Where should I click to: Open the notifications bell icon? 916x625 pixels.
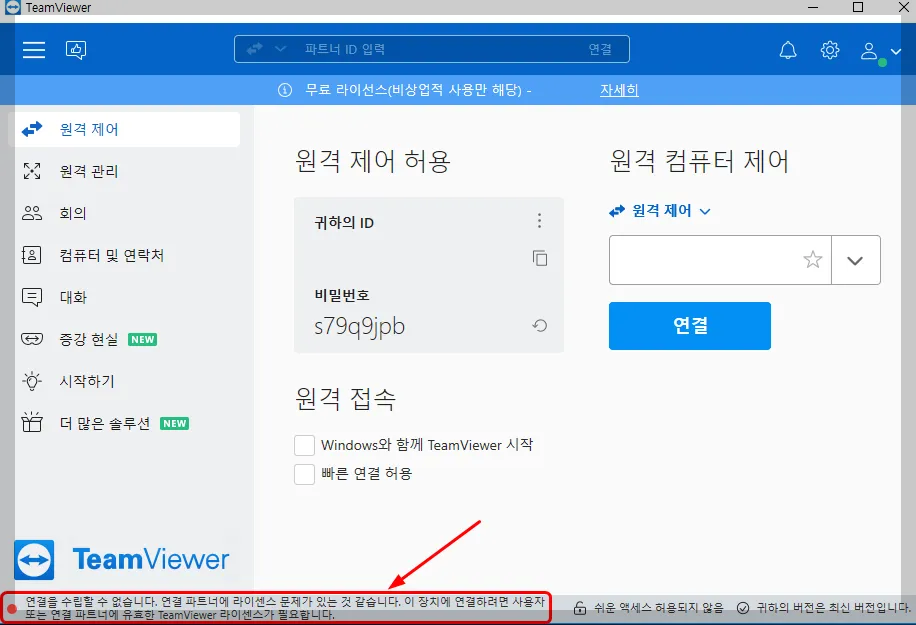pyautogui.click(x=788, y=50)
